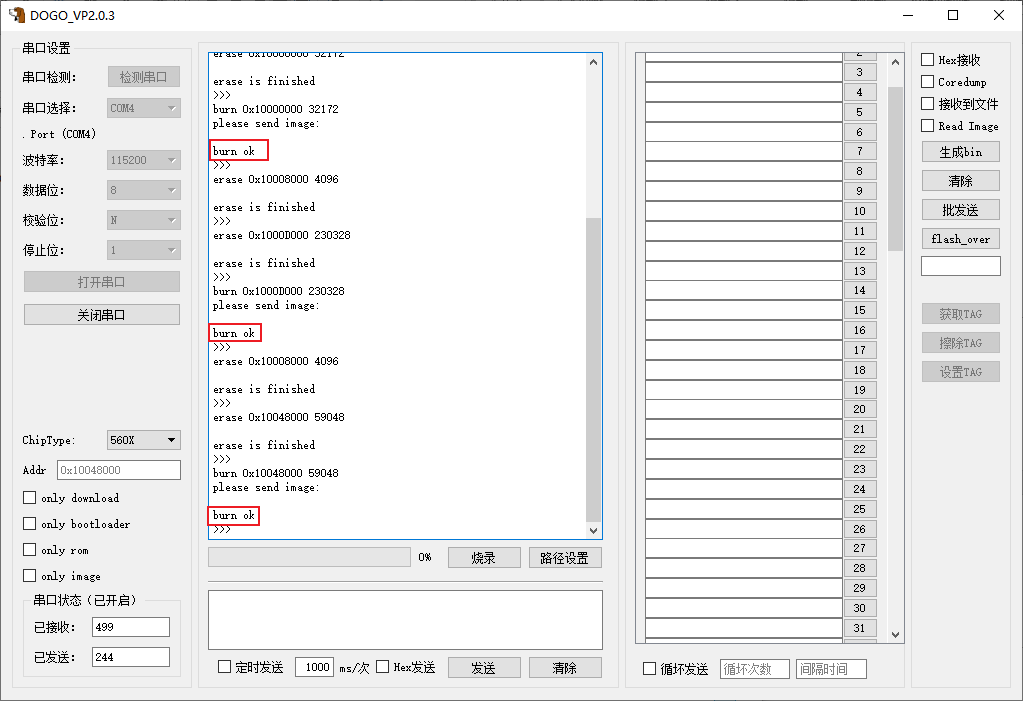1023x701 pixels.
Task: Click batch send button number 22
Action: (x=860, y=449)
